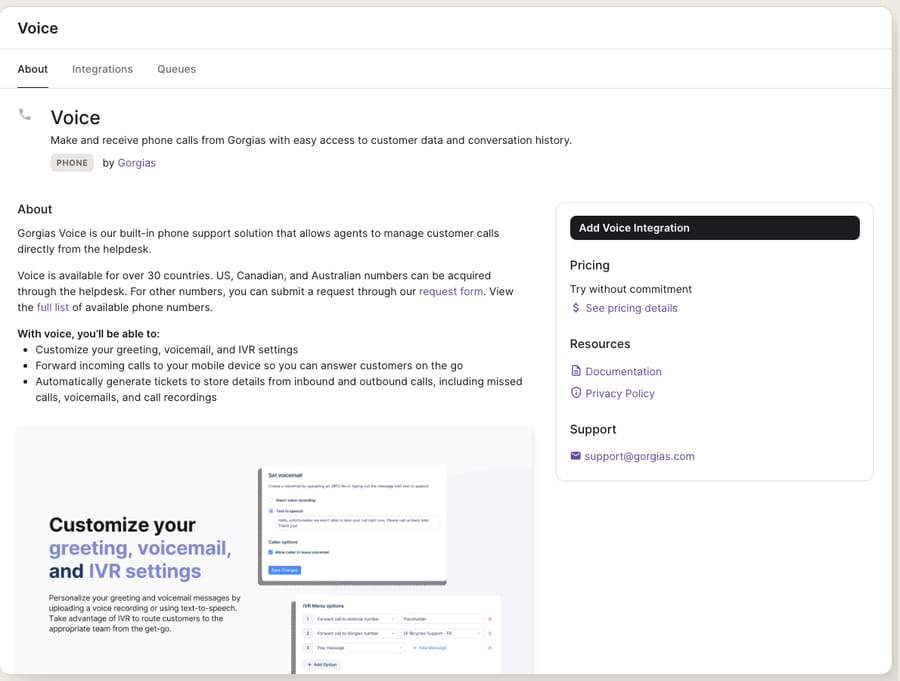
Task: Open the Queues tab
Action: coord(176,69)
